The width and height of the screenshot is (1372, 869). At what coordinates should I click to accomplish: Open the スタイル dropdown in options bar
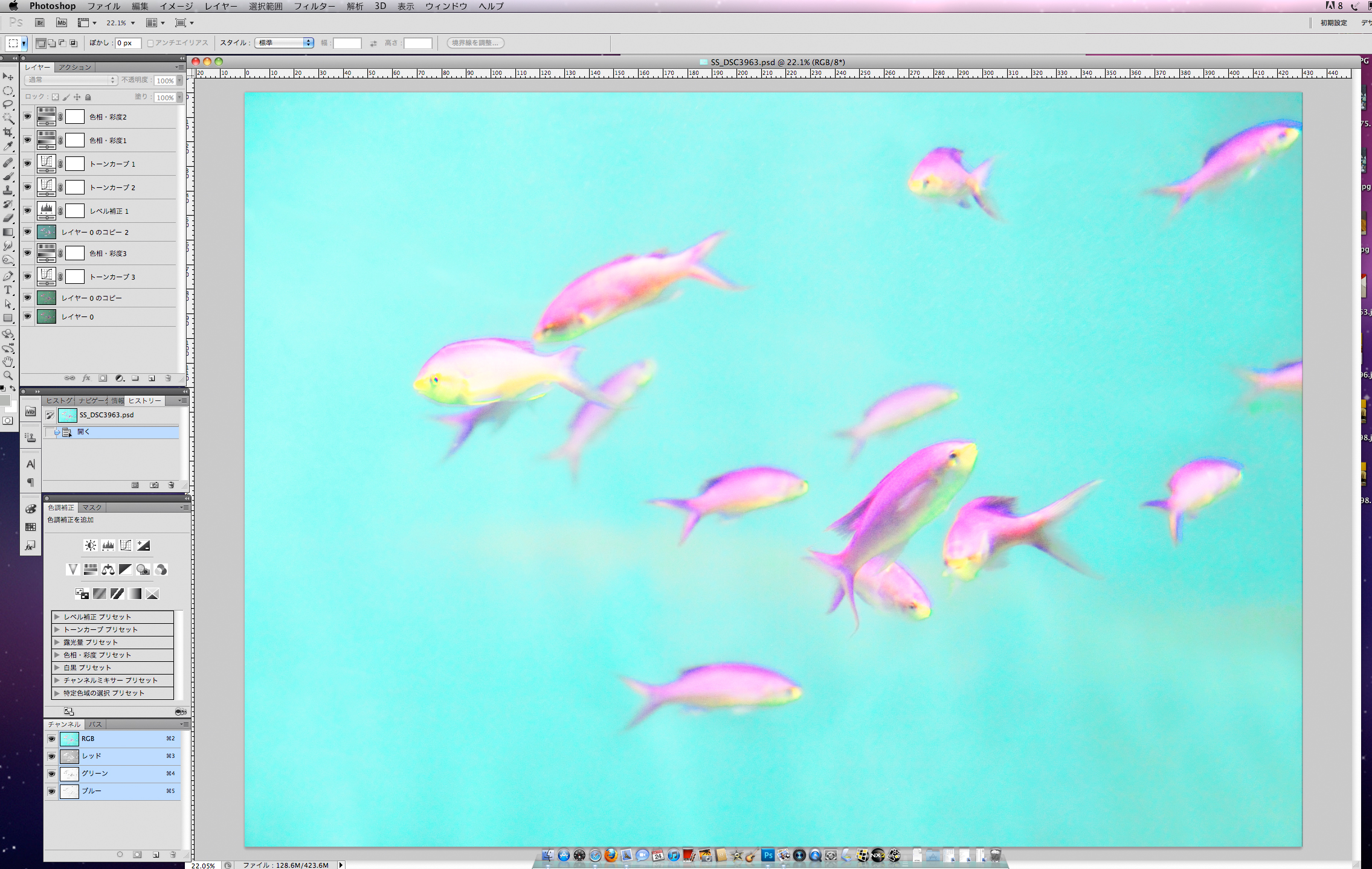point(284,43)
